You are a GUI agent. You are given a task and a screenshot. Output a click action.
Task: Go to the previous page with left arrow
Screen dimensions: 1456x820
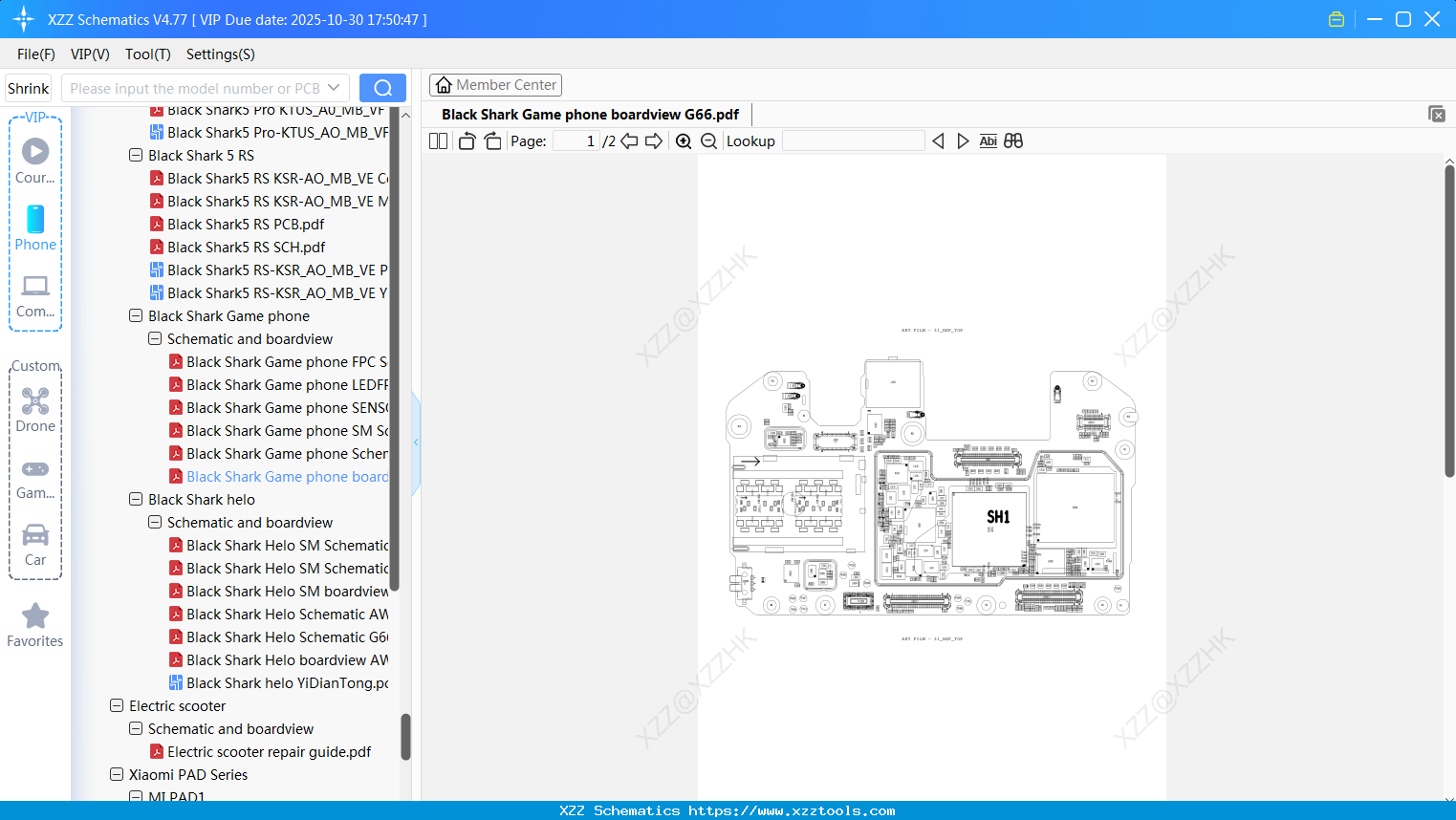(x=629, y=141)
